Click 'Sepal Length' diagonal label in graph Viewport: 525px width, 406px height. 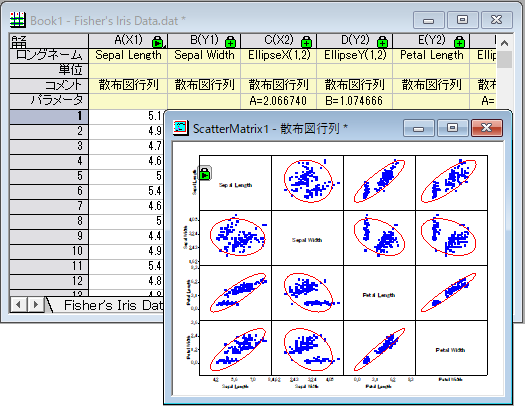tap(235, 185)
